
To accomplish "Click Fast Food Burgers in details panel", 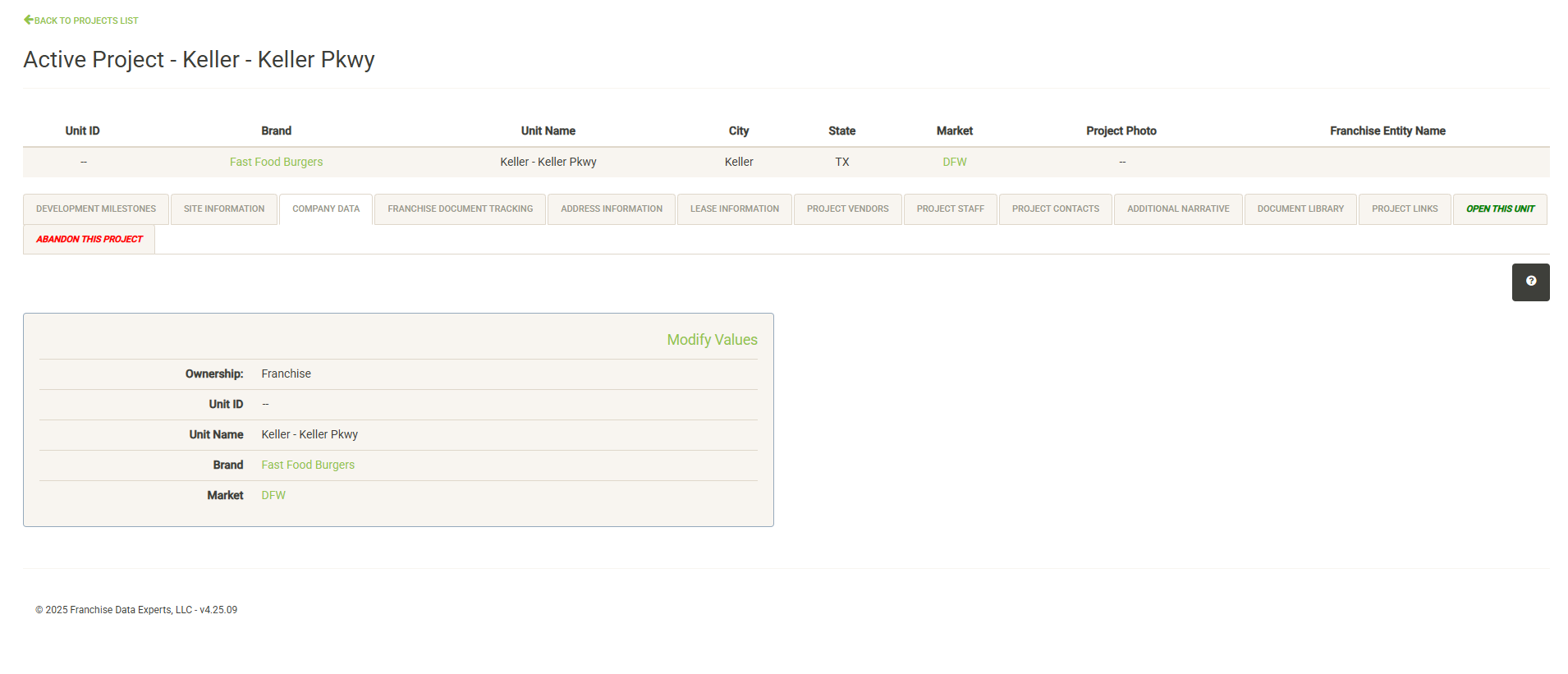I will pyautogui.click(x=308, y=465).
